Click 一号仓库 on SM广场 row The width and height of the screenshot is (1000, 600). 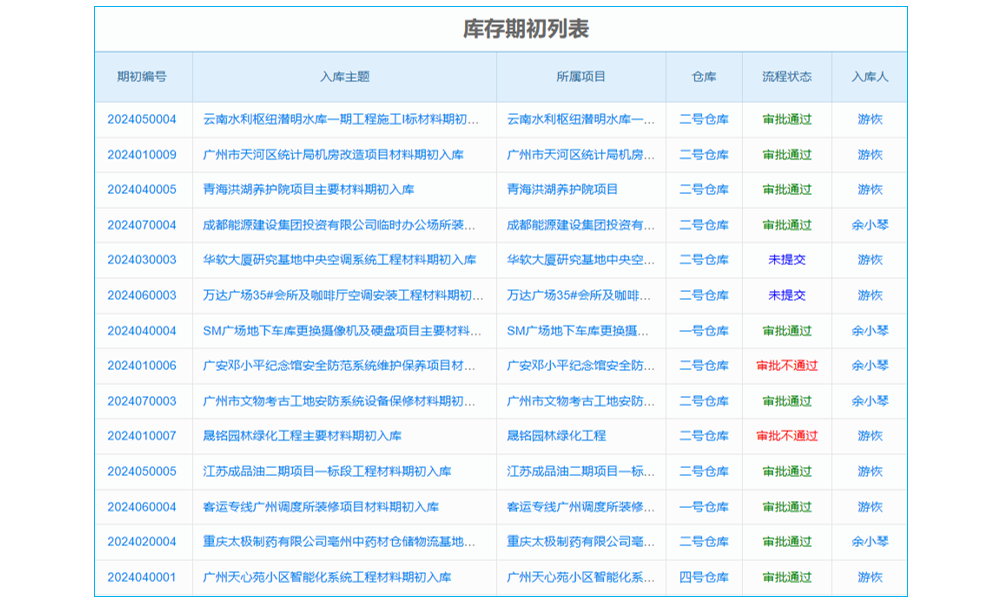tap(703, 330)
